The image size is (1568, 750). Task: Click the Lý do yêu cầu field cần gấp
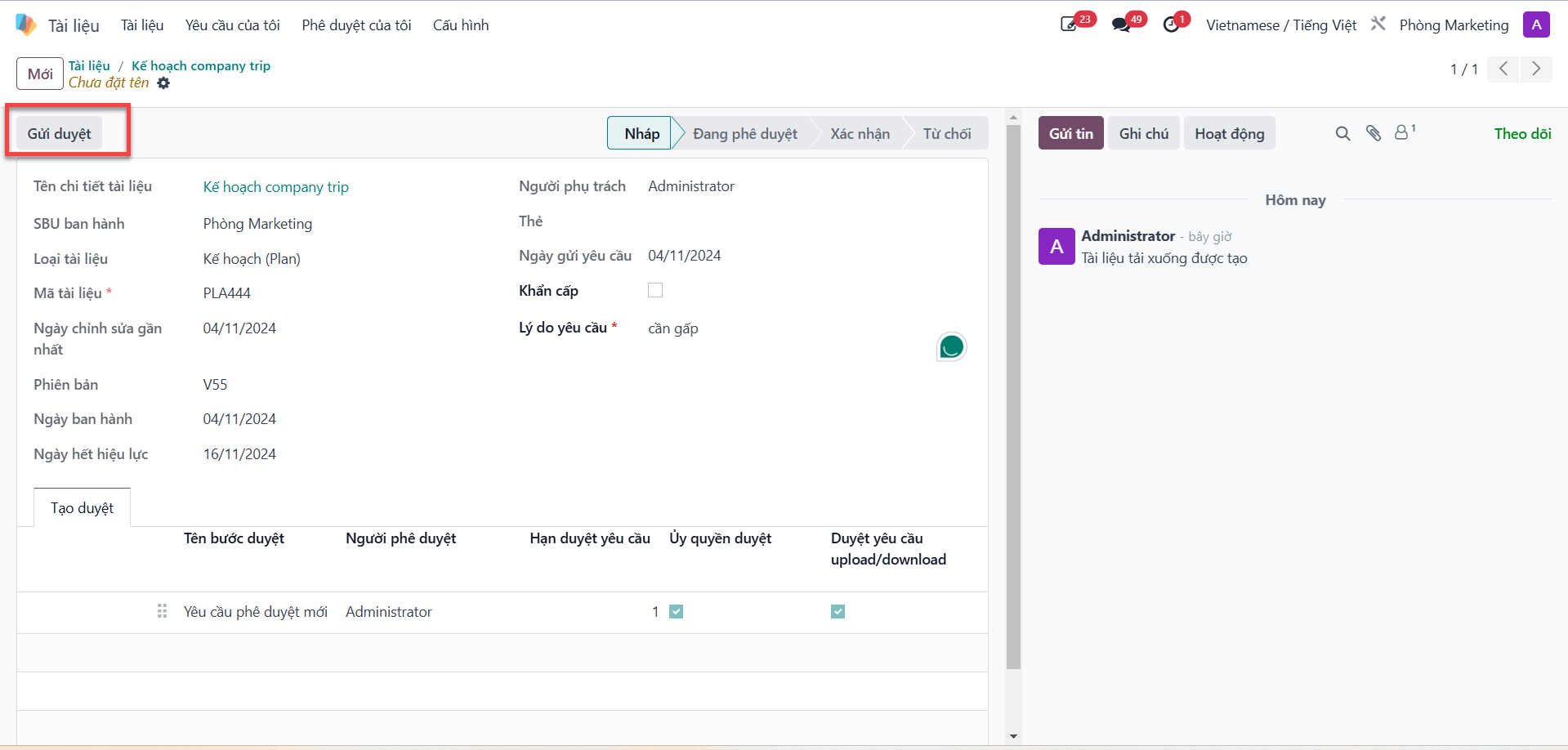click(673, 328)
